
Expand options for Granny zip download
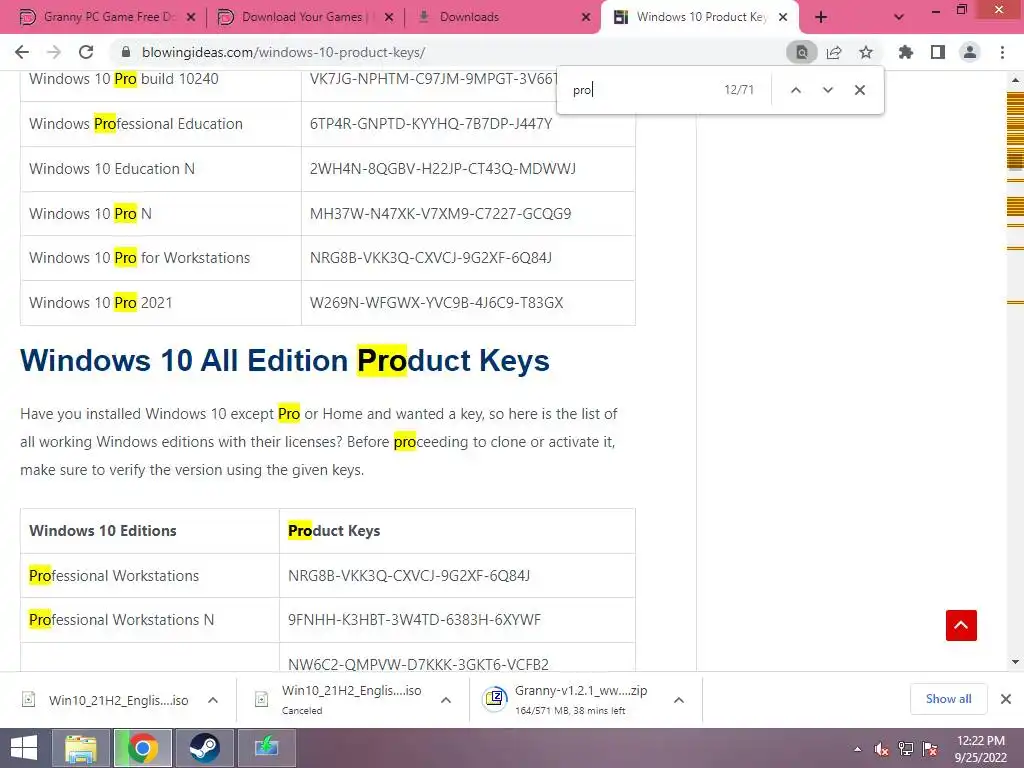[679, 700]
